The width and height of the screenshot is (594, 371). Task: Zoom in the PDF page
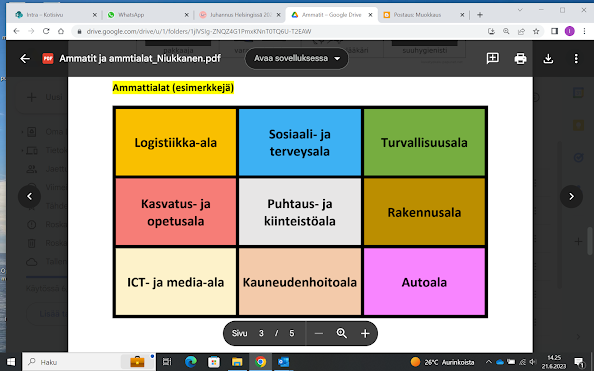pos(365,333)
